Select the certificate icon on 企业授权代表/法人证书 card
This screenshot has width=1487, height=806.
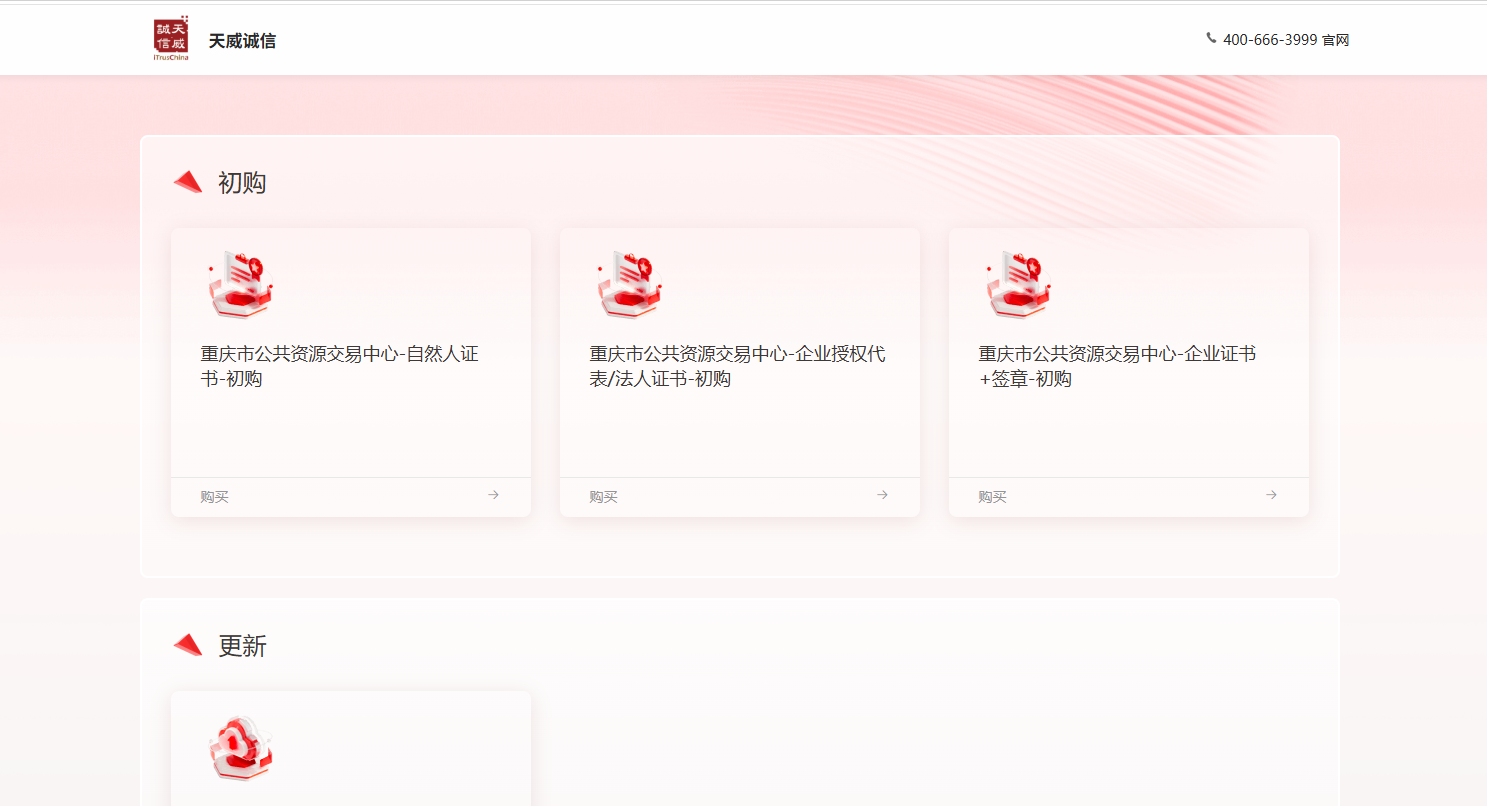[630, 284]
